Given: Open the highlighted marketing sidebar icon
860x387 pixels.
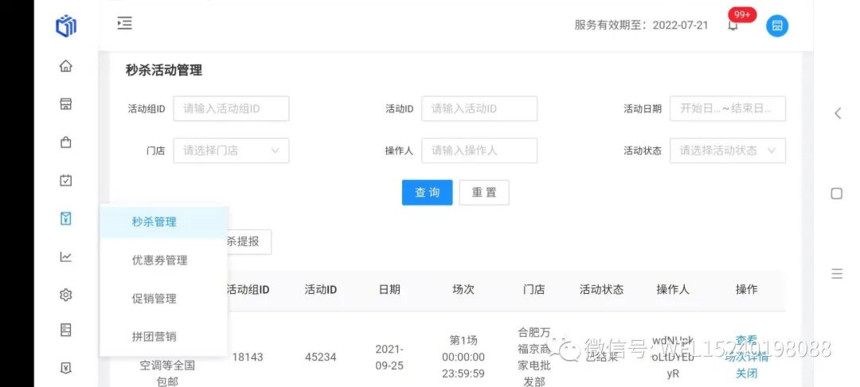Looking at the screenshot, I should click(66, 219).
